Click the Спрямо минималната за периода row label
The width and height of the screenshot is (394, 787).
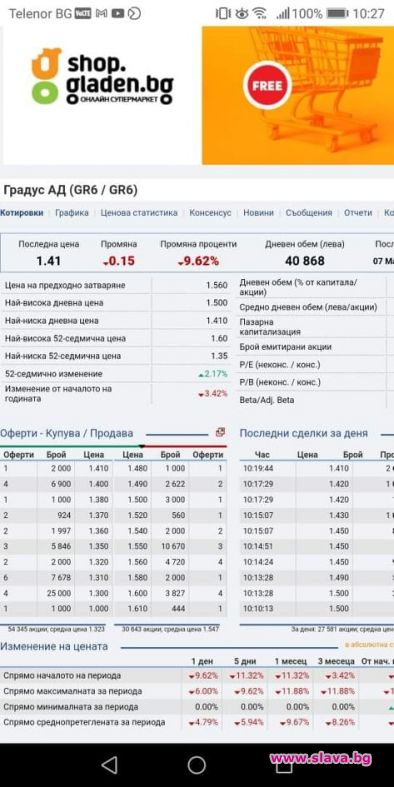[71, 707]
